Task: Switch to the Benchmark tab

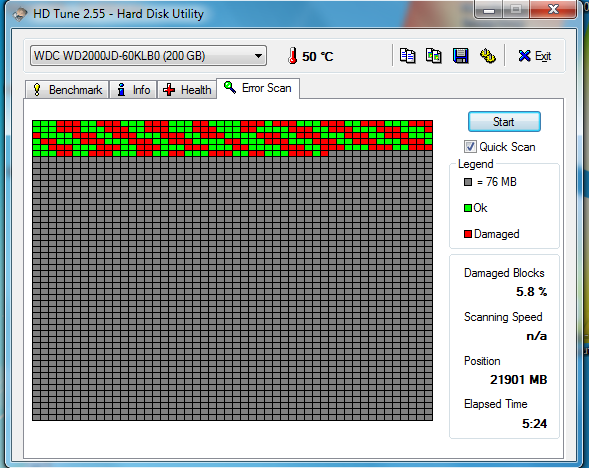Action: tap(67, 90)
